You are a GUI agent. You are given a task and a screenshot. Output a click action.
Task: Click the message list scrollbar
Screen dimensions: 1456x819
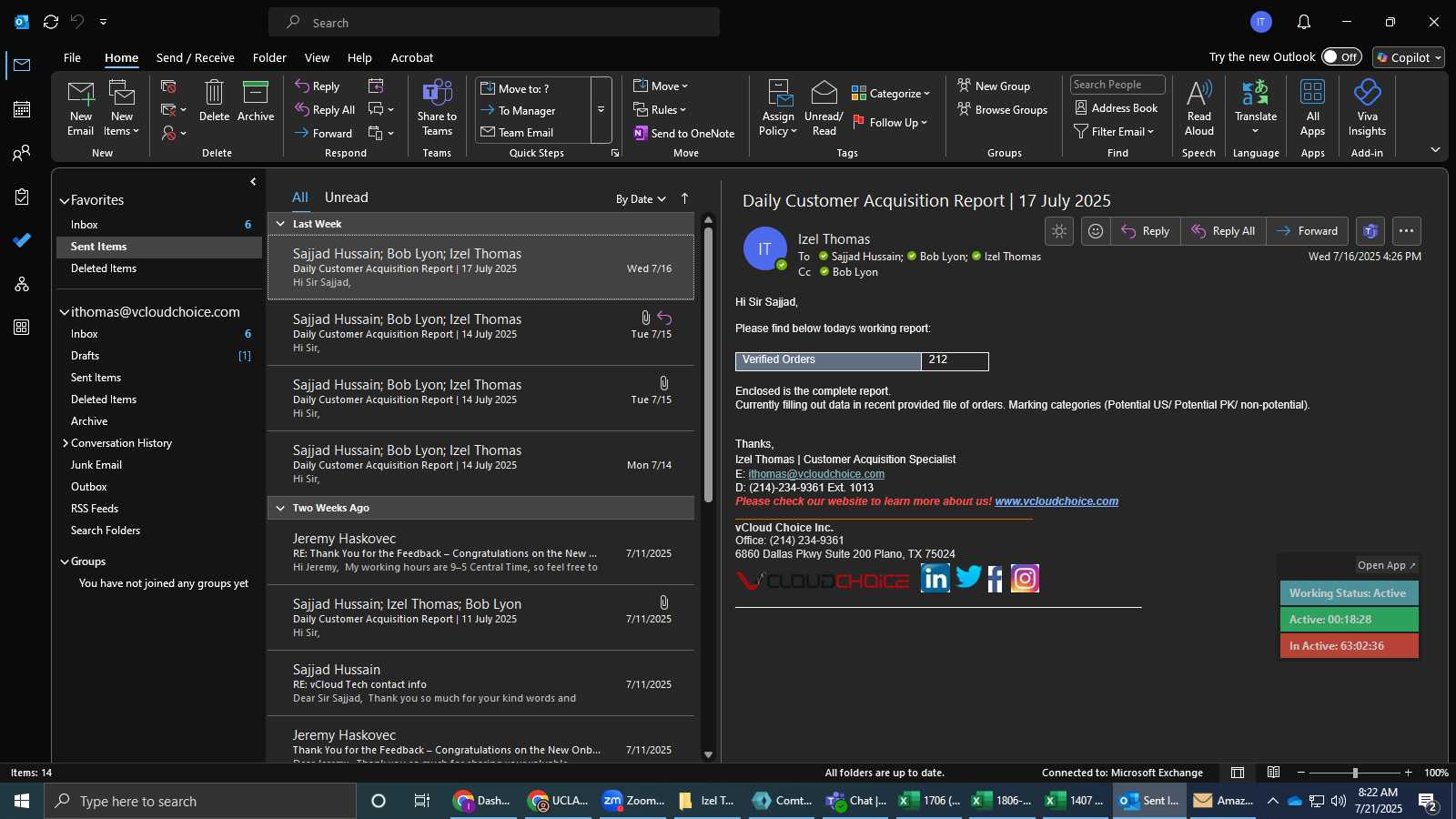pos(708,364)
